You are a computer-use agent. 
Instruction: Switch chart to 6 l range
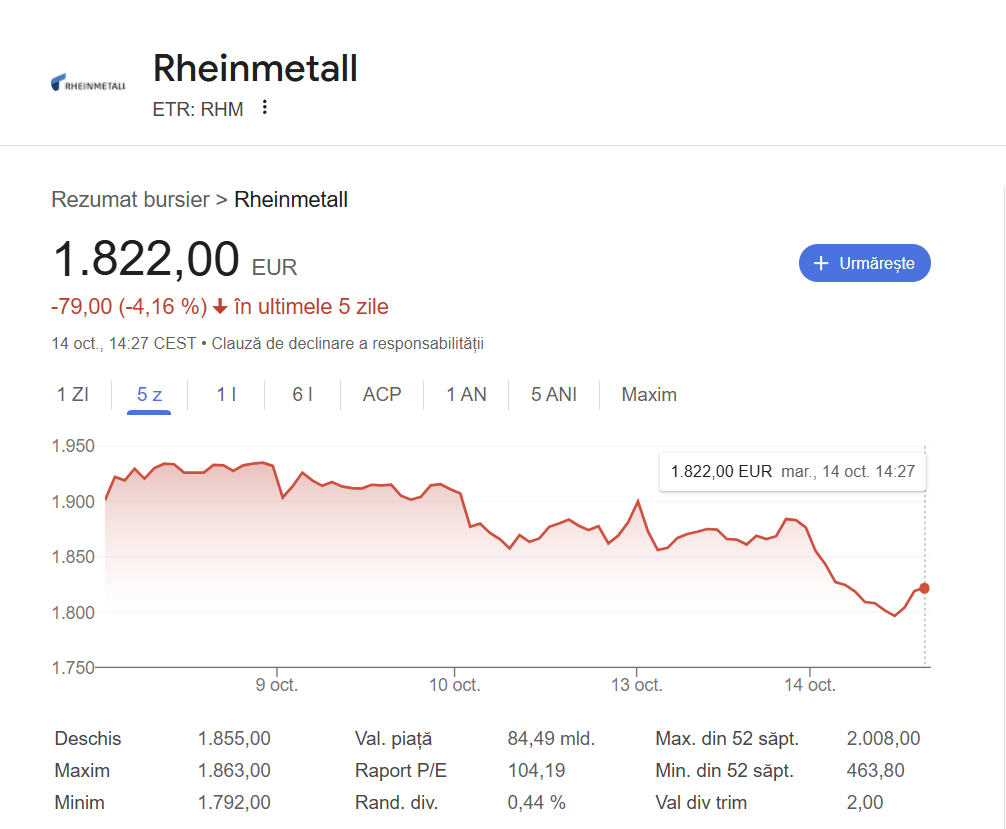tap(302, 394)
